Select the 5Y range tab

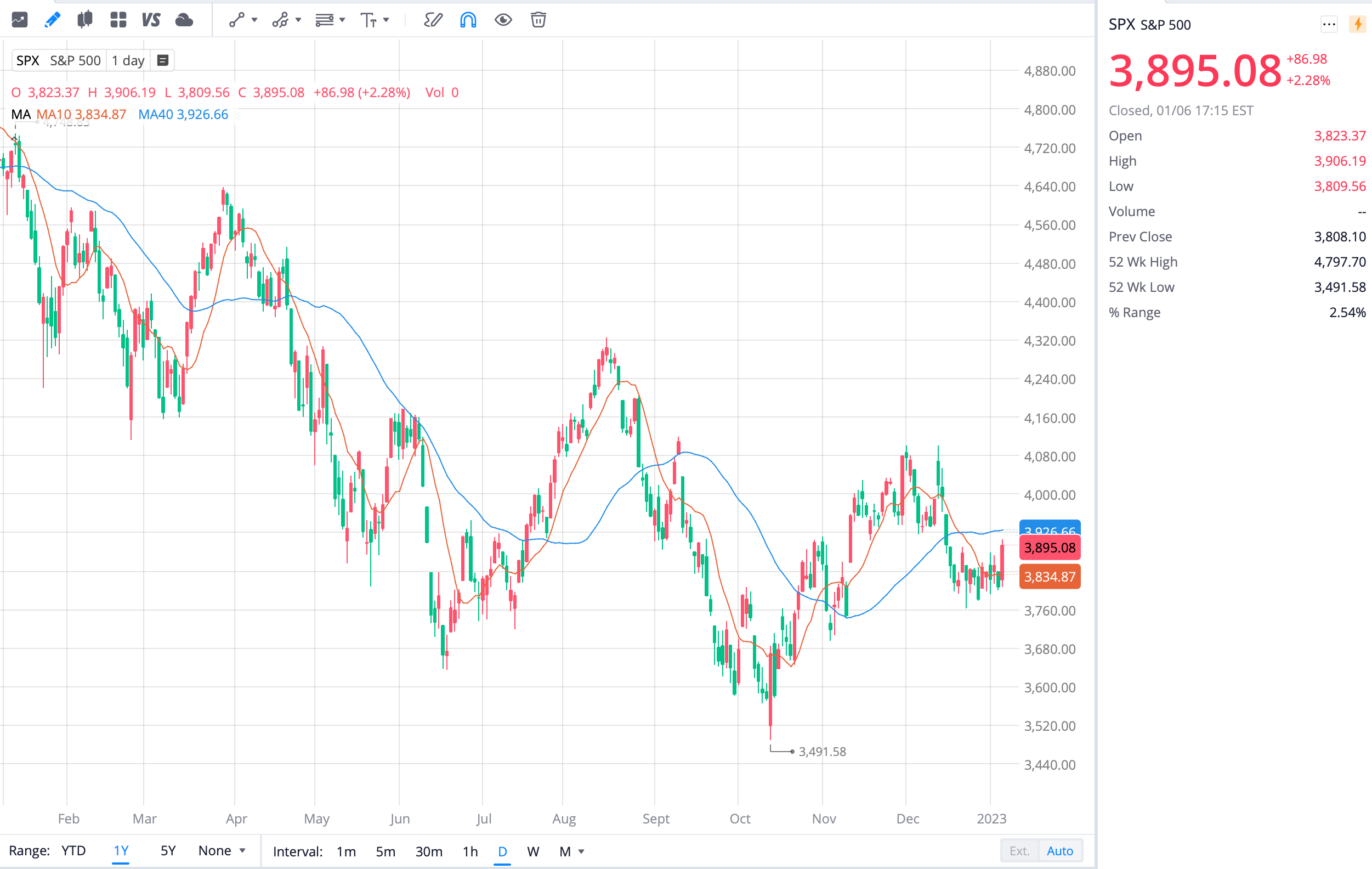coord(167,851)
